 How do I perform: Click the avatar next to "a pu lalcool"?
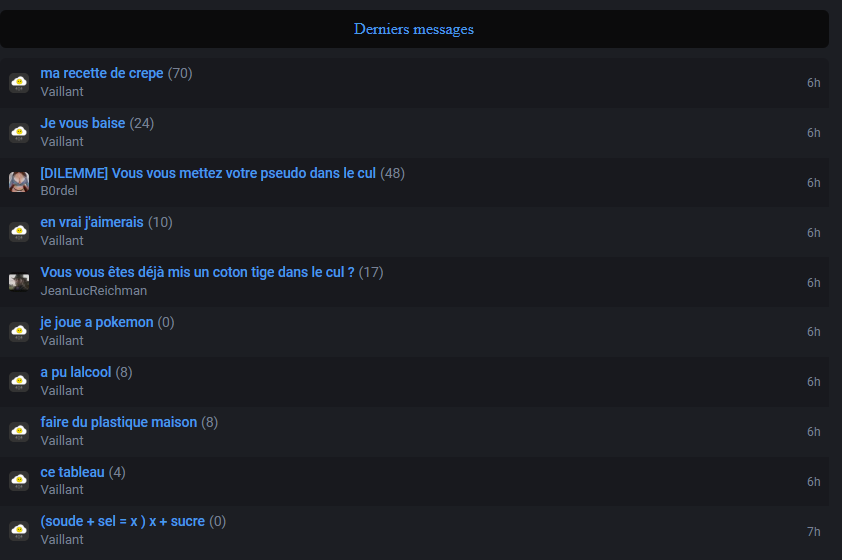tap(19, 381)
